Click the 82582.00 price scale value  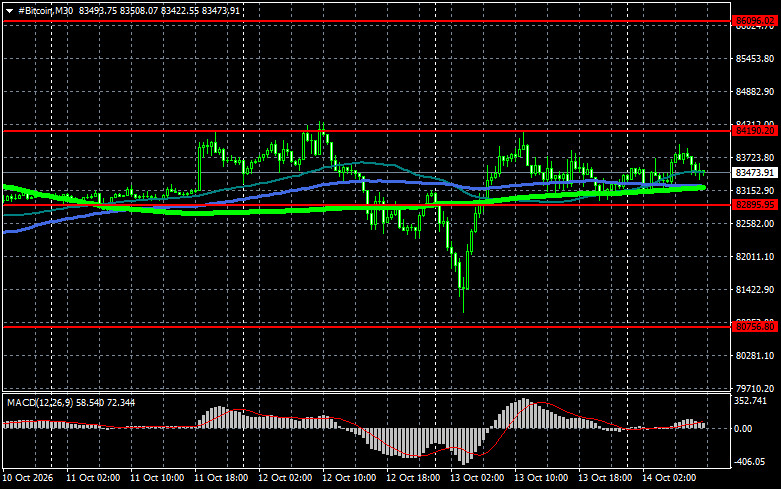[755, 224]
